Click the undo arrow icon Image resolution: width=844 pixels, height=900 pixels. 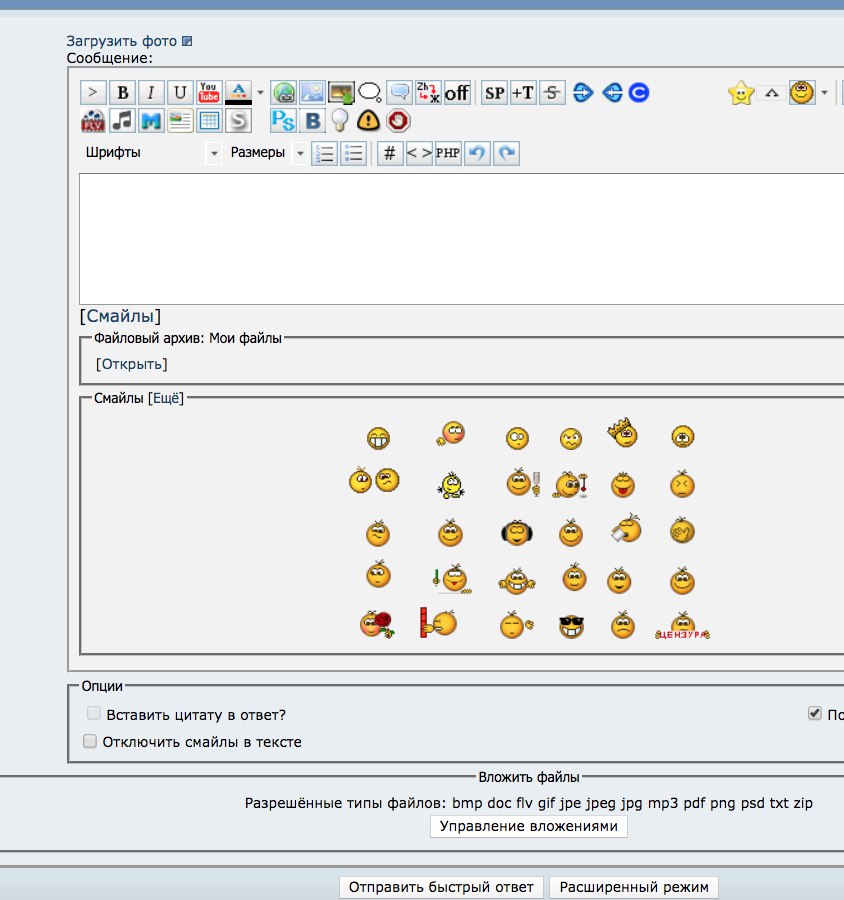click(x=478, y=153)
